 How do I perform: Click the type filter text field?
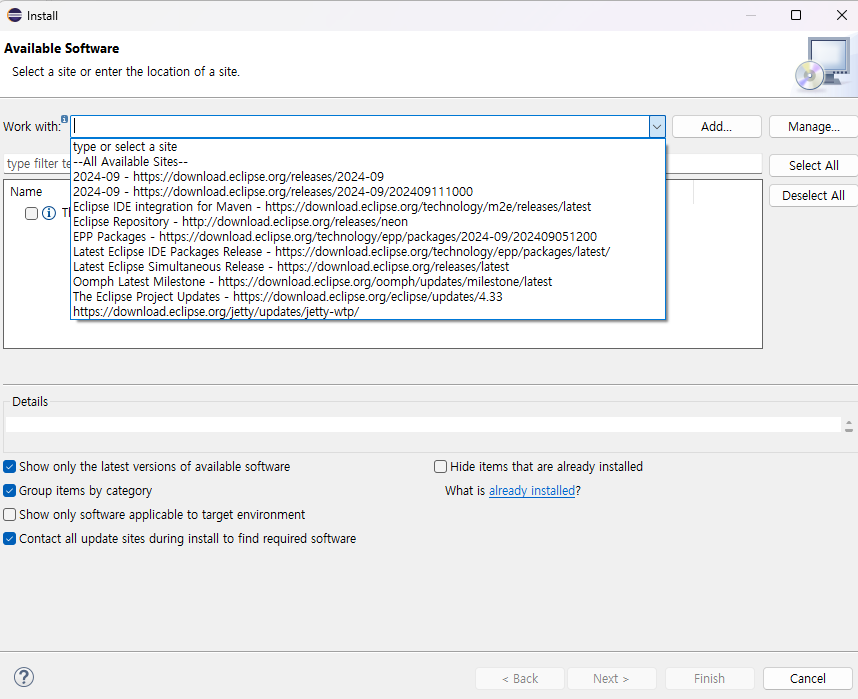pos(37,163)
